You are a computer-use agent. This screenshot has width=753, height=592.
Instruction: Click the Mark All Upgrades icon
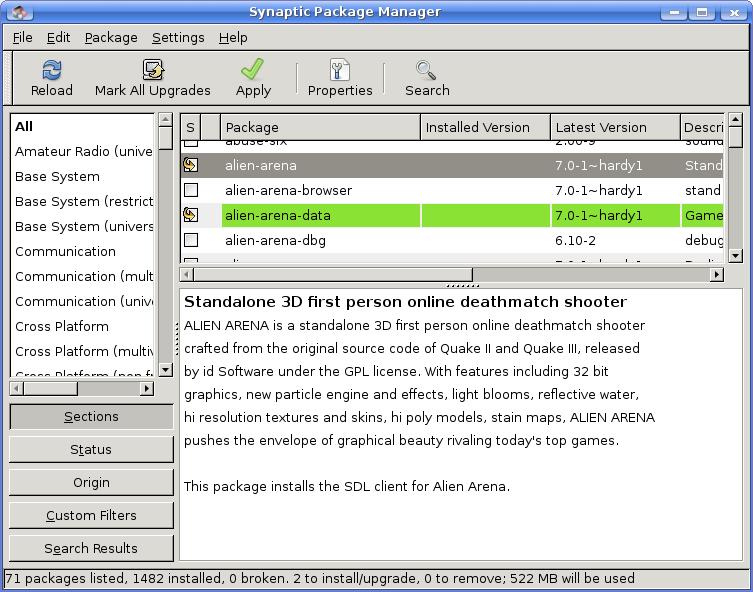pos(152,71)
